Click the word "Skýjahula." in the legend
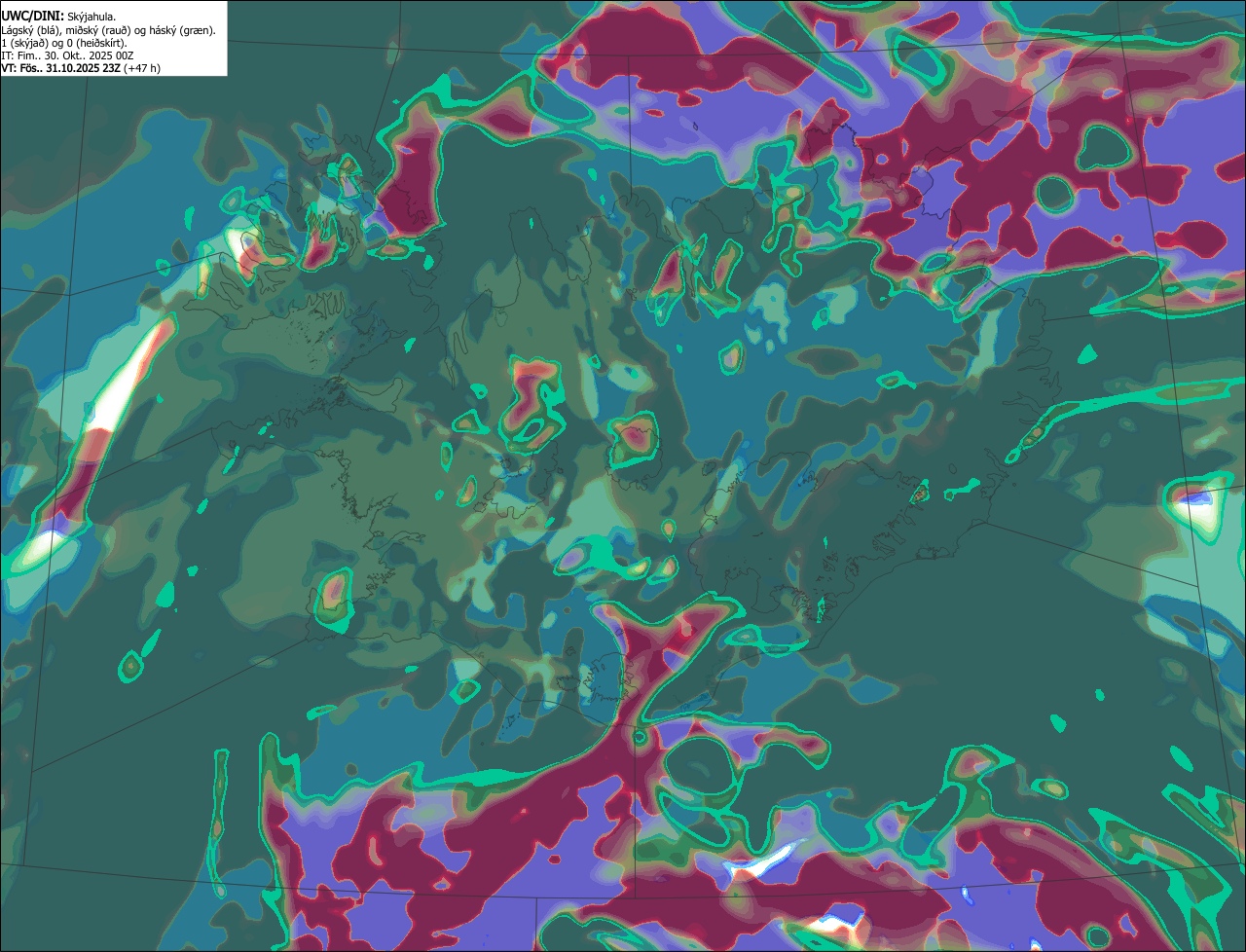 pyautogui.click(x=92, y=18)
